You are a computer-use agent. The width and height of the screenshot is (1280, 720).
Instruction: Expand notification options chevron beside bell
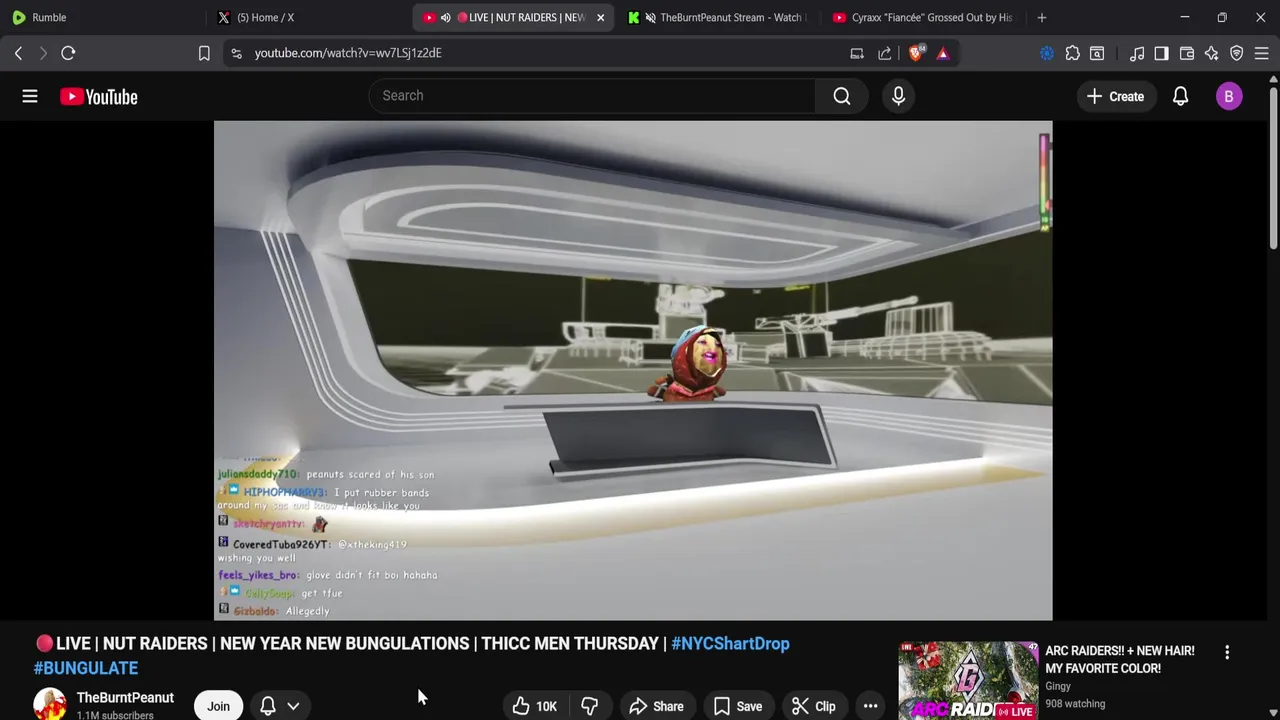click(293, 706)
